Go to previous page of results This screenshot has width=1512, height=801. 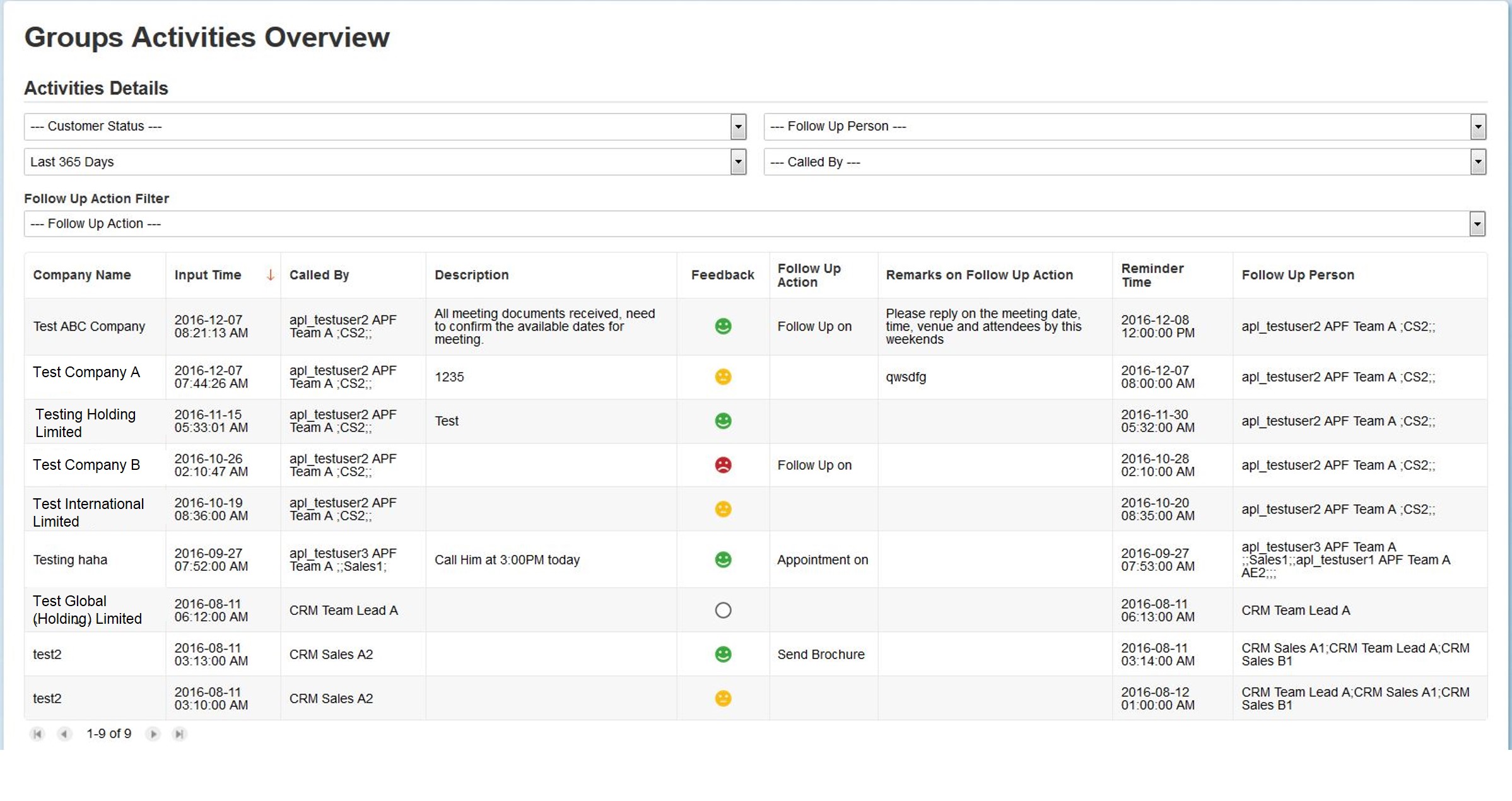(x=64, y=734)
